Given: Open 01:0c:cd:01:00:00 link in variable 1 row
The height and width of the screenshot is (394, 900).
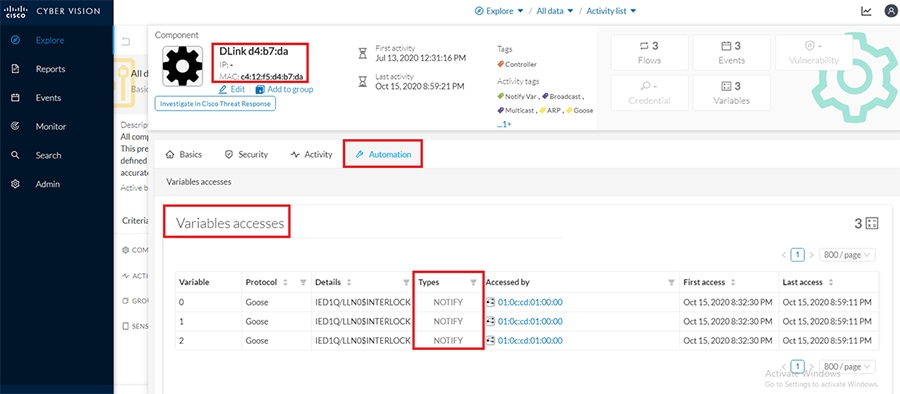Looking at the screenshot, I should coord(530,321).
